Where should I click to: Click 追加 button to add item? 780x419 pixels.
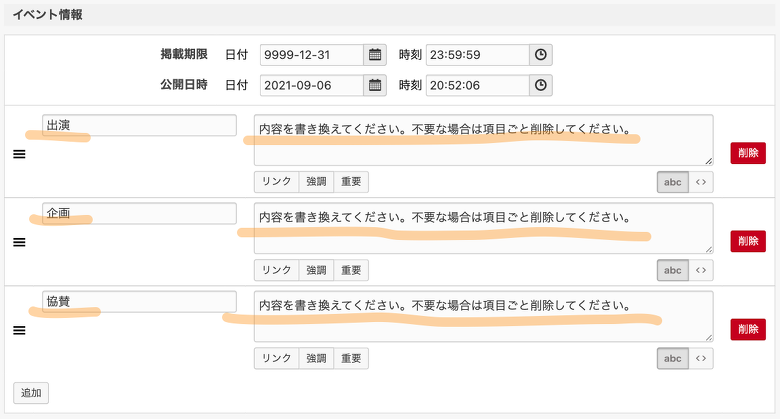31,393
